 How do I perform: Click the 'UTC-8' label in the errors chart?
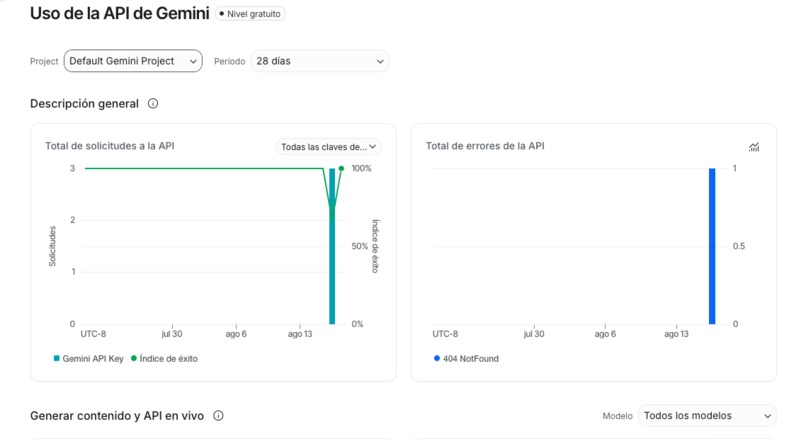[x=445, y=334]
